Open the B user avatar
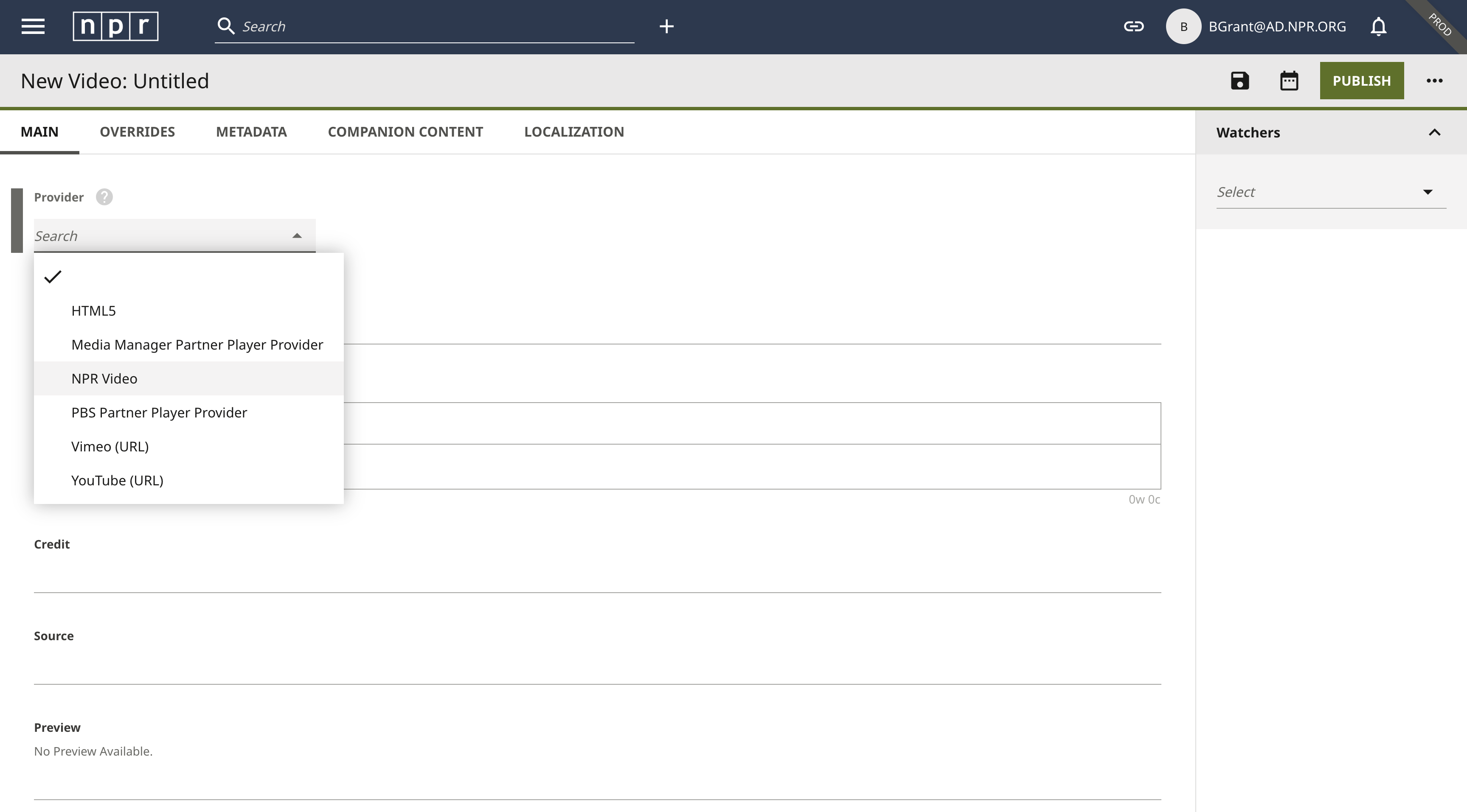The image size is (1467, 812). tap(1183, 26)
